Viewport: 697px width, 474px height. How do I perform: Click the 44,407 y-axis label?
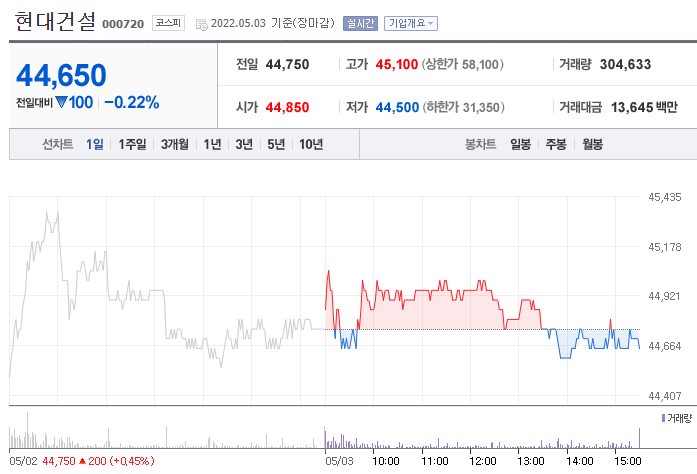(x=665, y=396)
